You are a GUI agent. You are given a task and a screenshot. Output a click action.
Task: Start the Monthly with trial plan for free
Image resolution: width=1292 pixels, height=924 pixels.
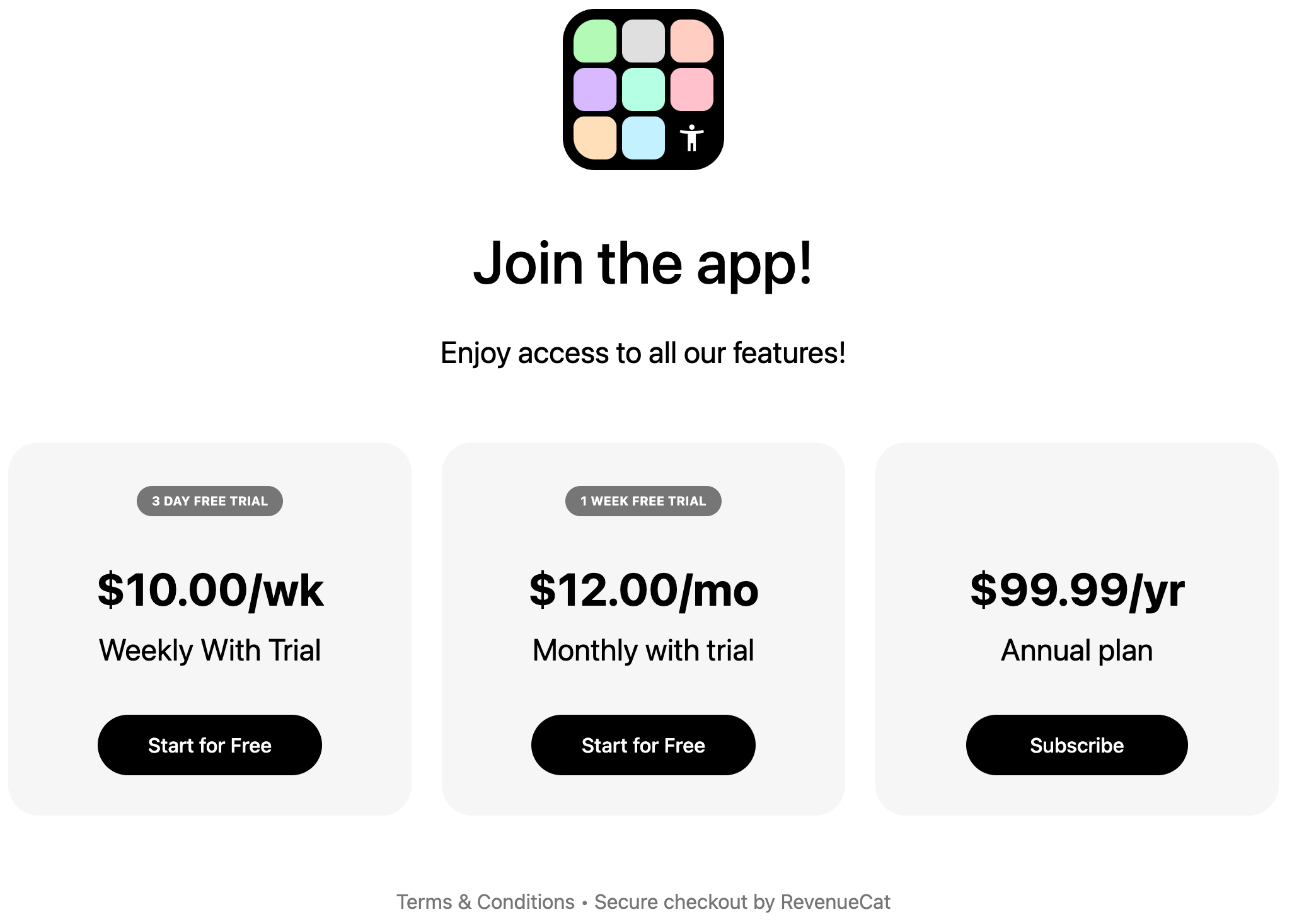643,745
